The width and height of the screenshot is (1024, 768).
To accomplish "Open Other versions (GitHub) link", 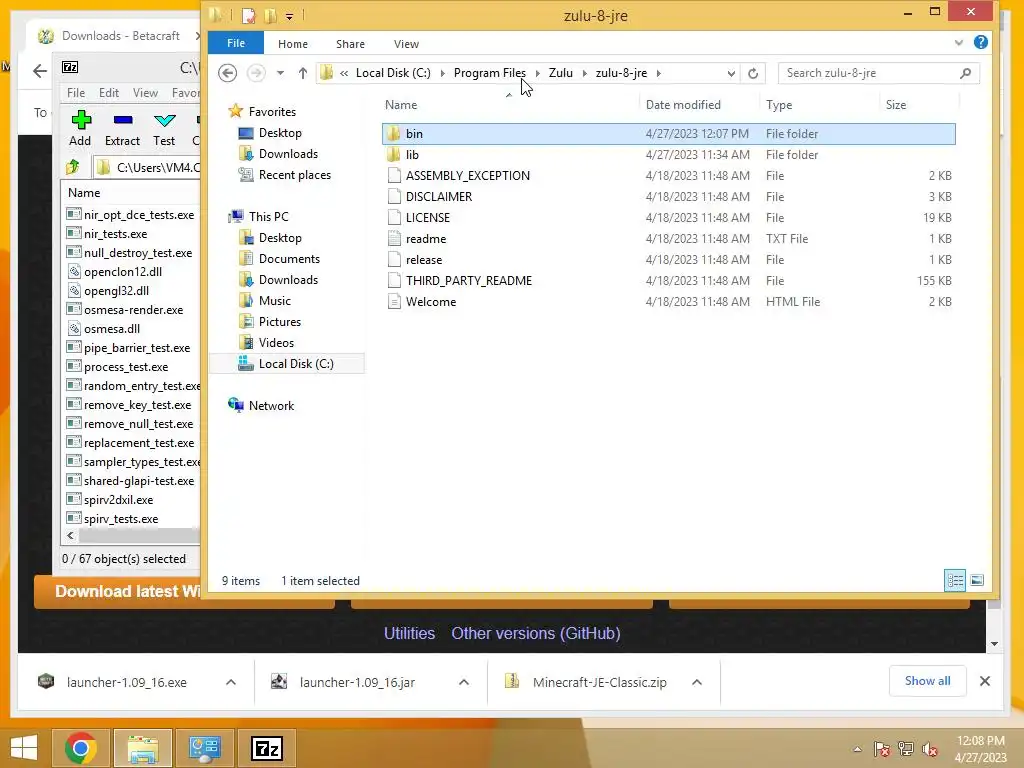I will point(536,633).
